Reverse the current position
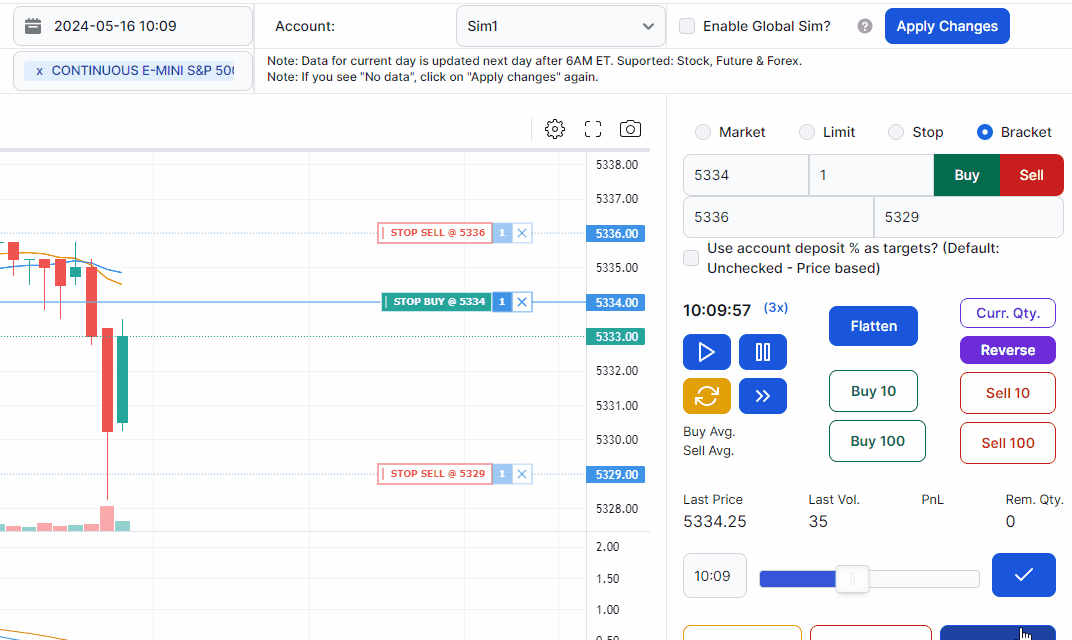1072x640 pixels. [x=1008, y=350]
